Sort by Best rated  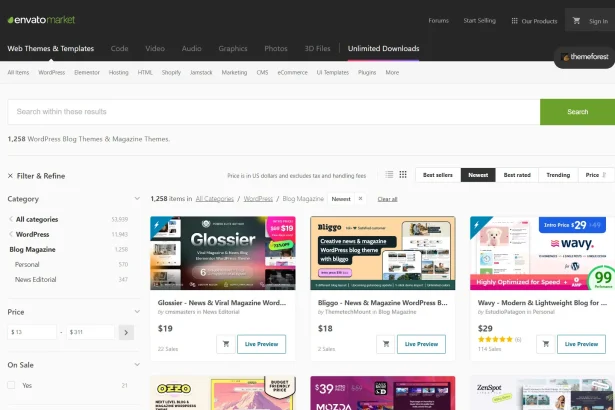[517, 175]
